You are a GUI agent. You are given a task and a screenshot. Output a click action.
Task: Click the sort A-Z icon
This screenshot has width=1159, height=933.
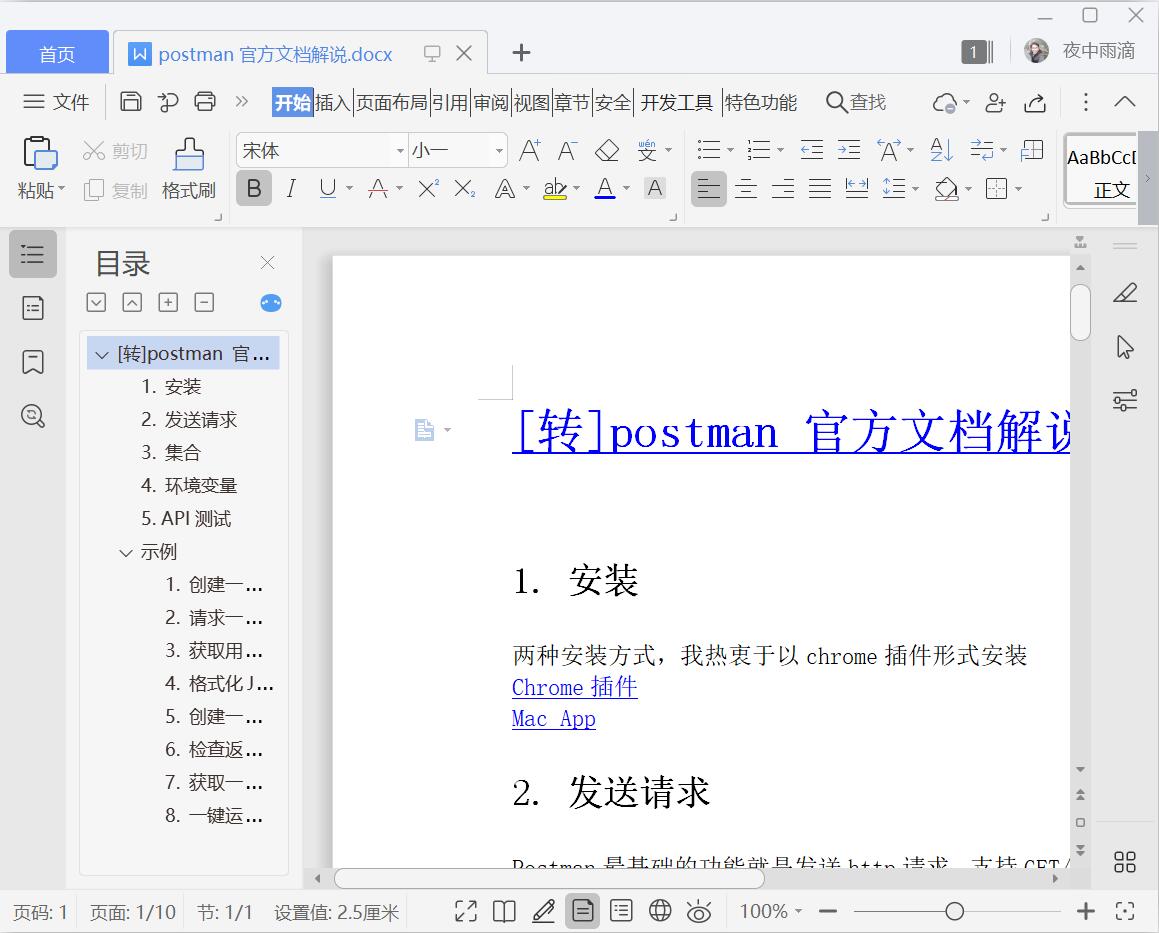click(941, 150)
